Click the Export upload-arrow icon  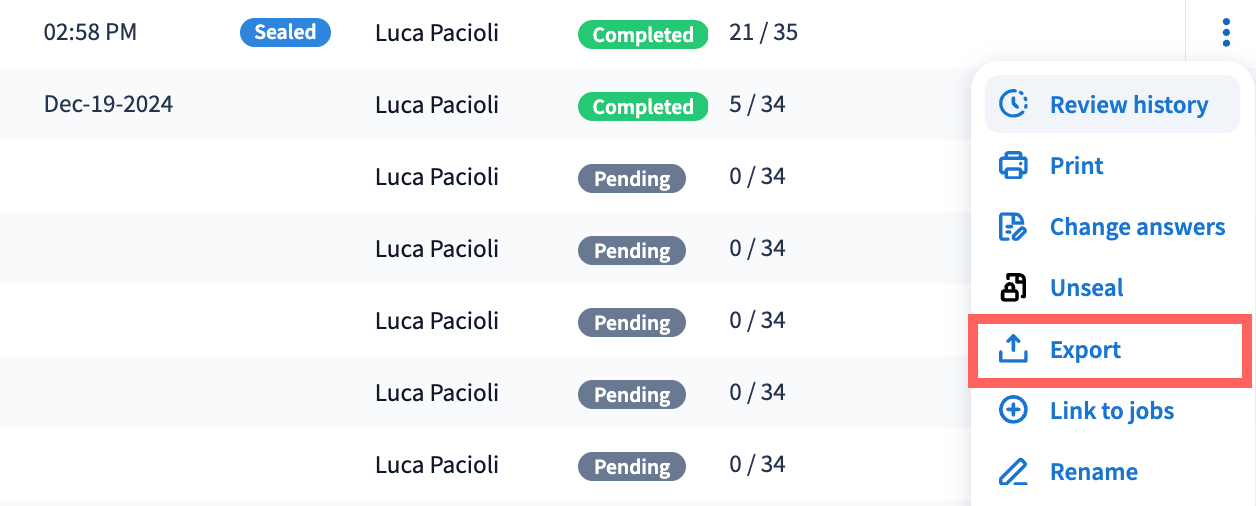point(1014,349)
